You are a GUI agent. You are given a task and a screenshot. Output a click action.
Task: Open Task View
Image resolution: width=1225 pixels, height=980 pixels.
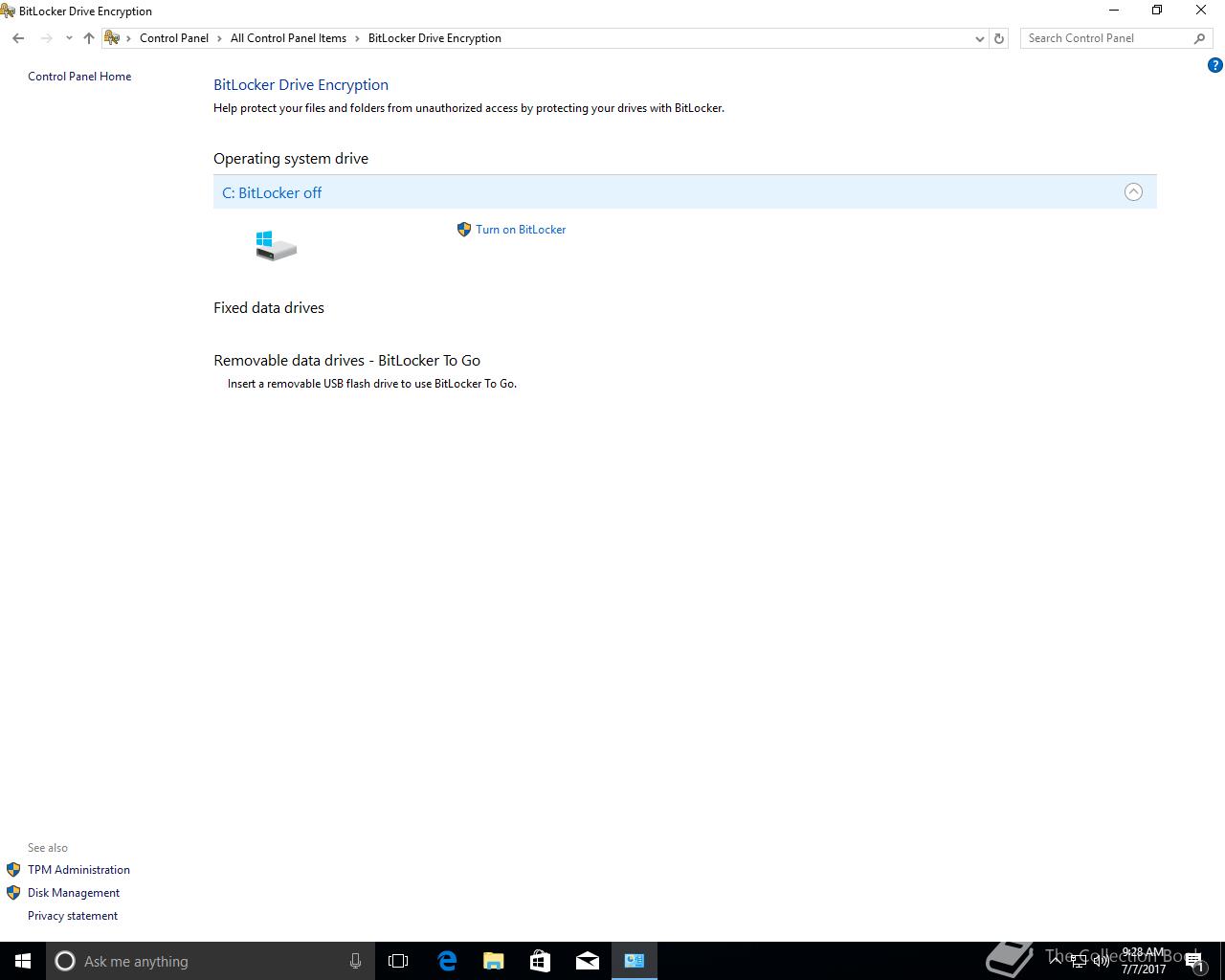[398, 961]
